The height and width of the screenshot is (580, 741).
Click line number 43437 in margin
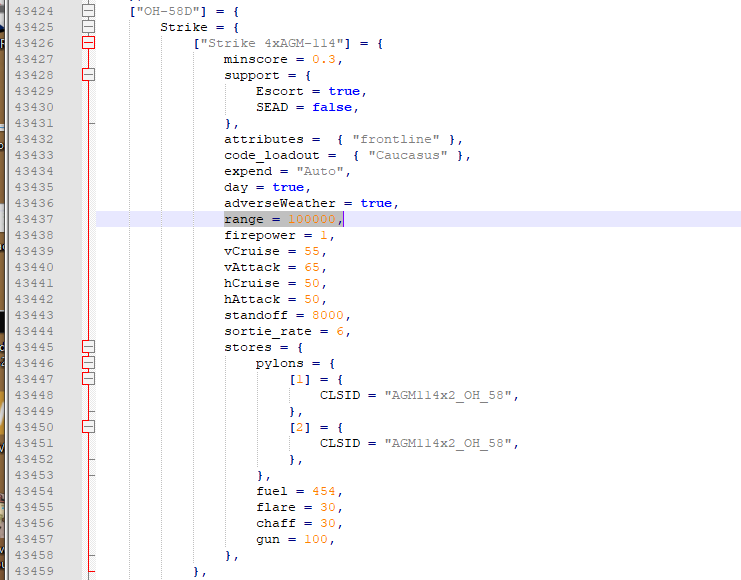(34, 219)
